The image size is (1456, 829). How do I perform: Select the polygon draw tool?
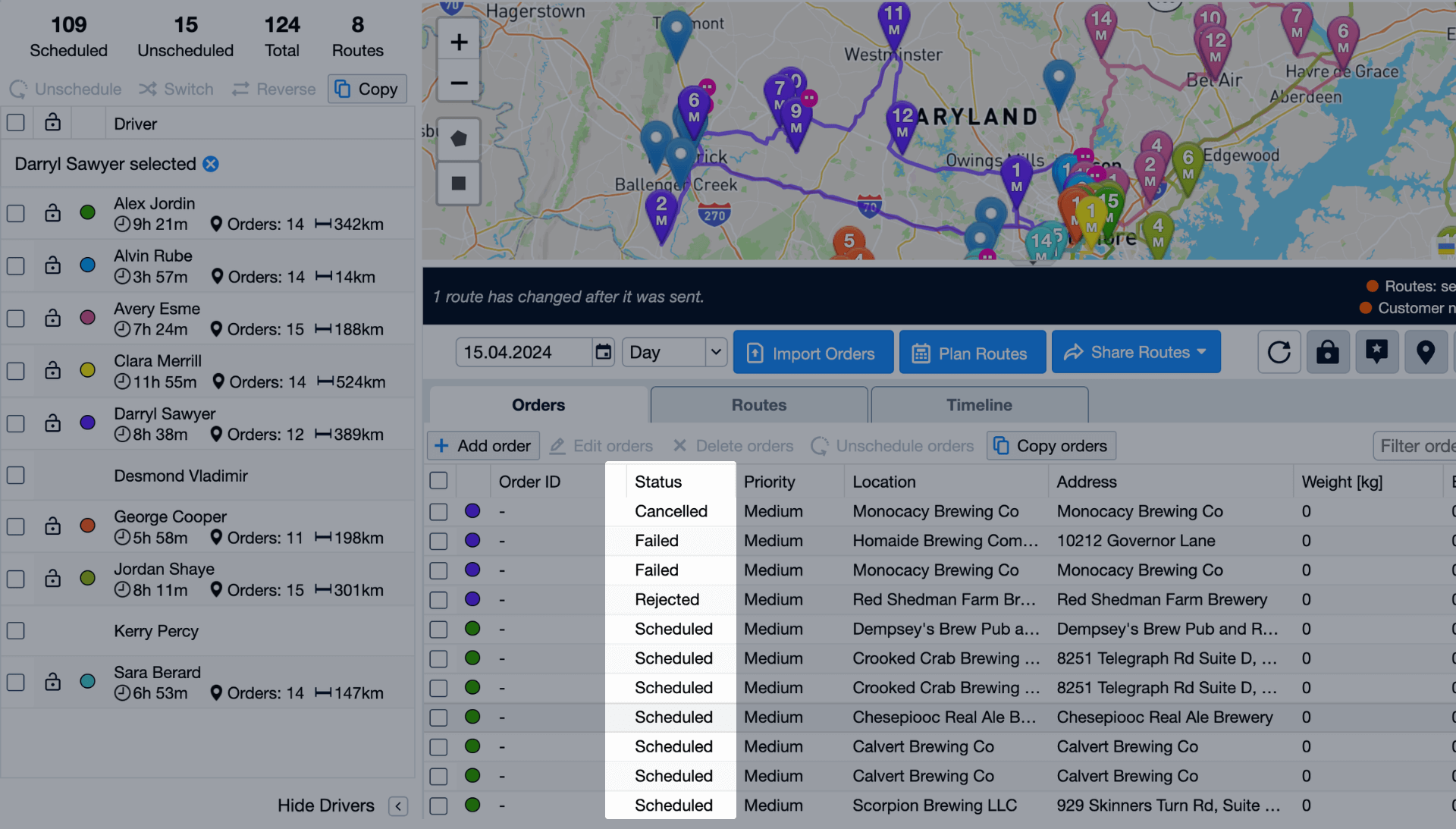(459, 139)
